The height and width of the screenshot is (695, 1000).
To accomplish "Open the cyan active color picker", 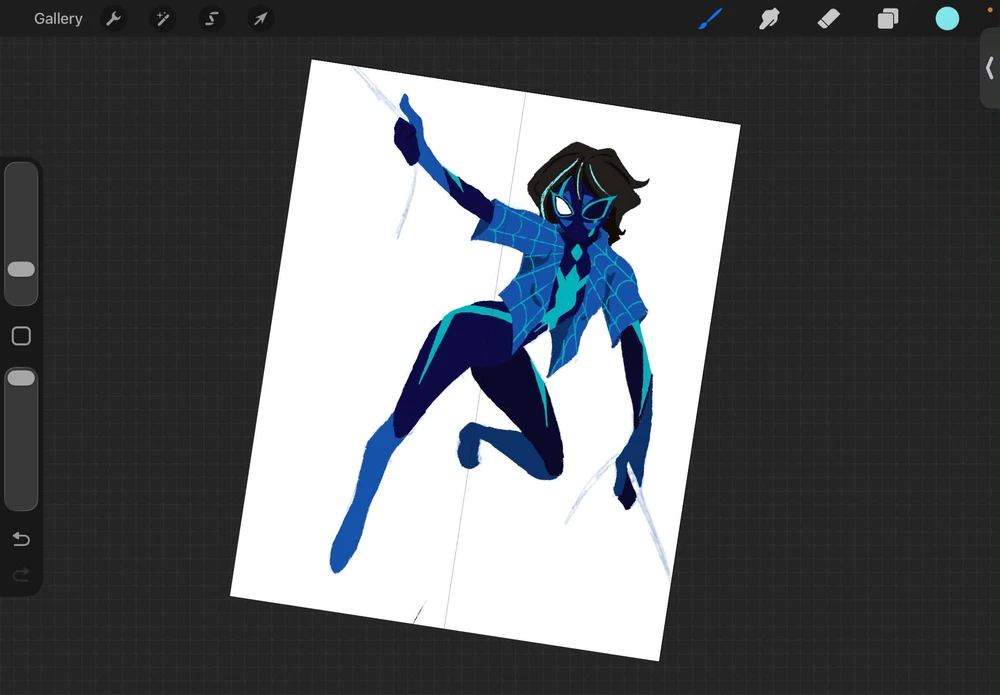I will 947,18.
